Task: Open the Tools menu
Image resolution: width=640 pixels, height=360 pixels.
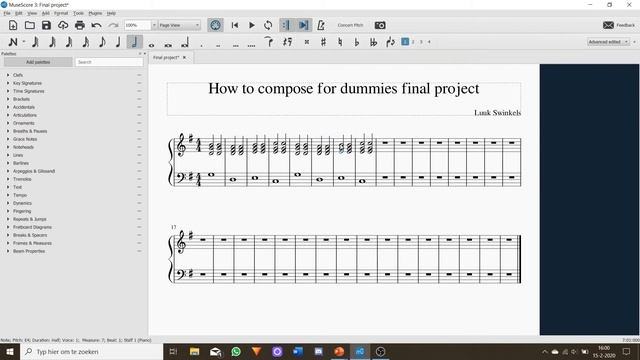Action: [78, 13]
